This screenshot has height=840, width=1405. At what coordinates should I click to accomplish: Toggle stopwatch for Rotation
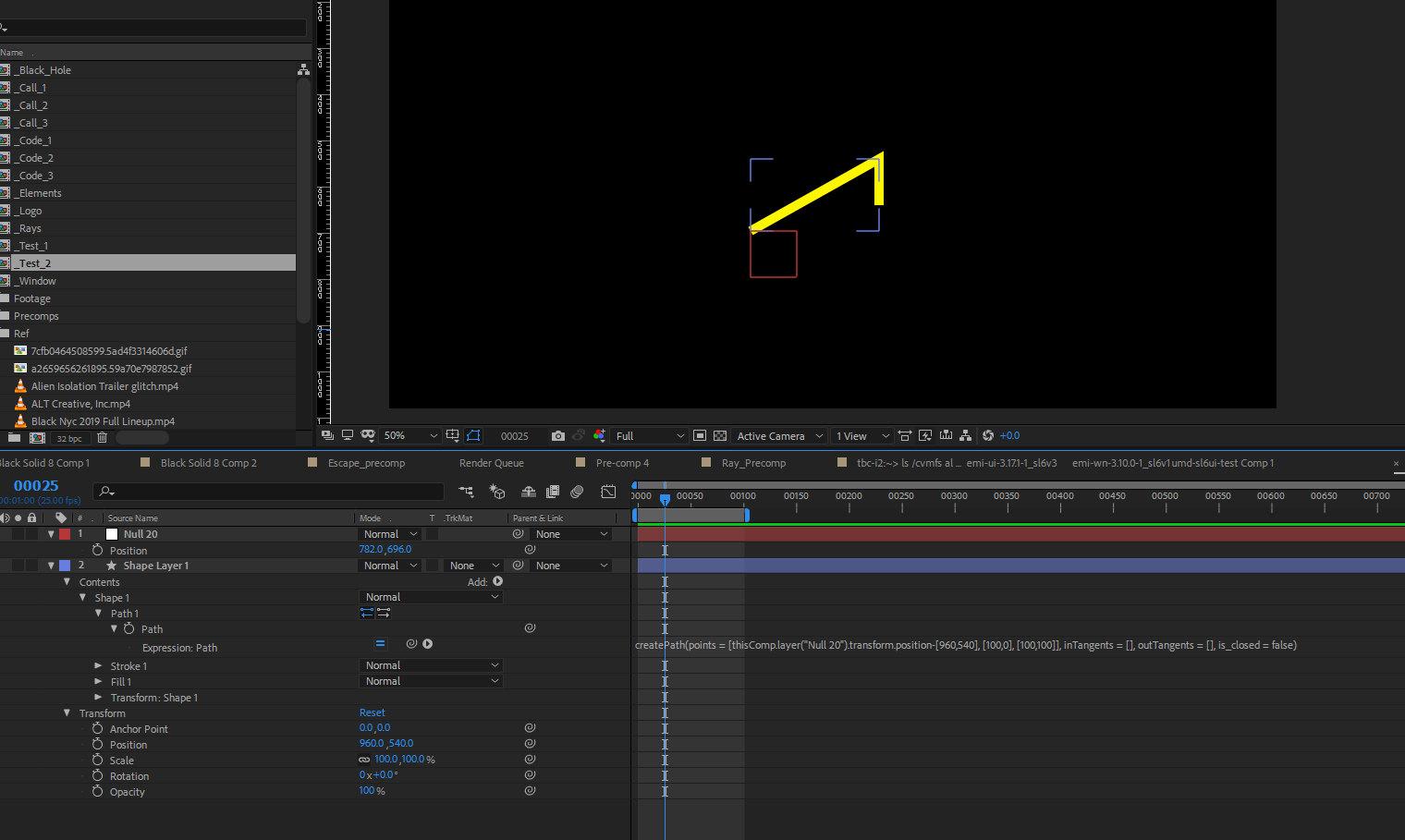(97, 775)
